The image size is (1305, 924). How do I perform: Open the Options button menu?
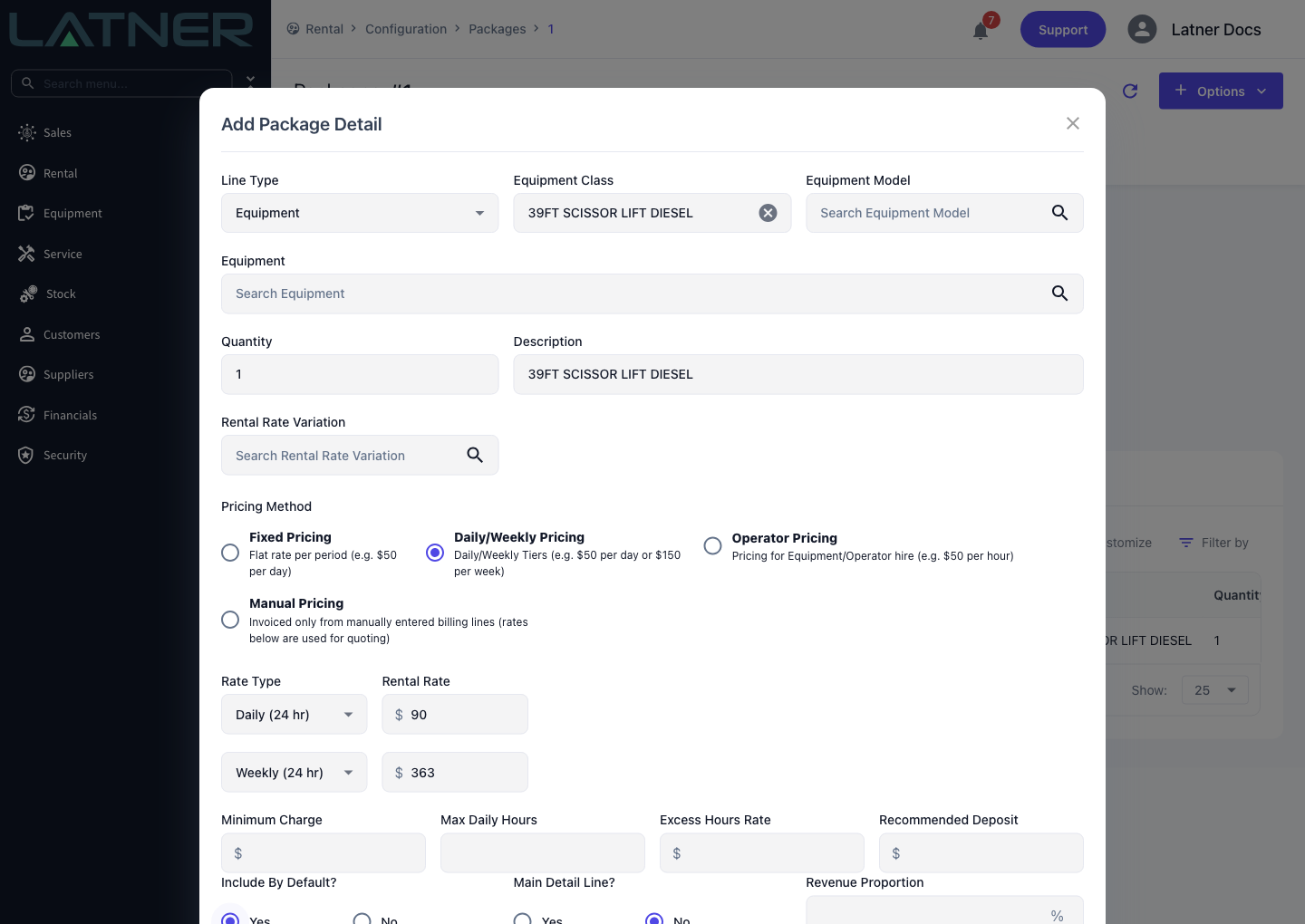point(1221,91)
